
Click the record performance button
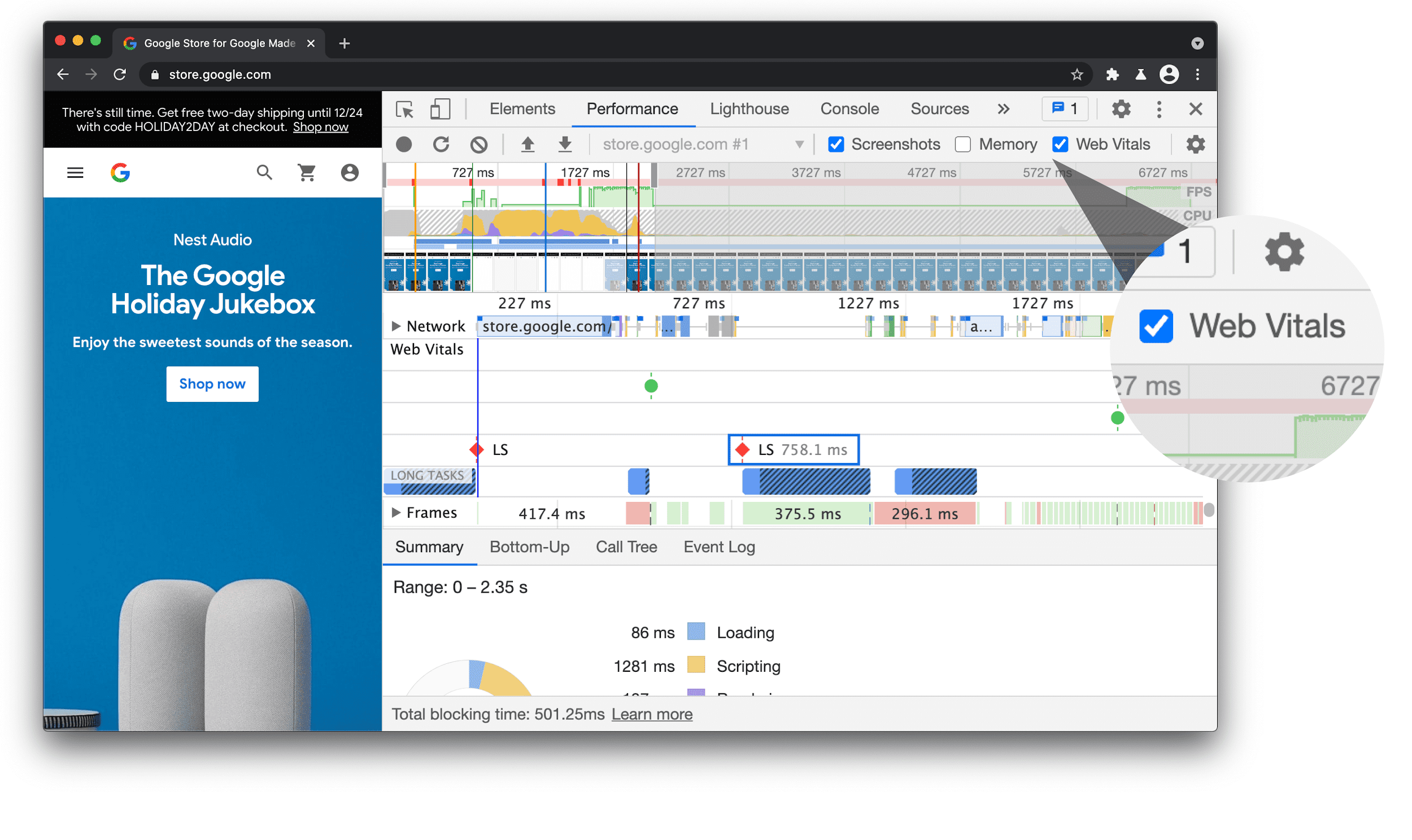[x=404, y=143]
